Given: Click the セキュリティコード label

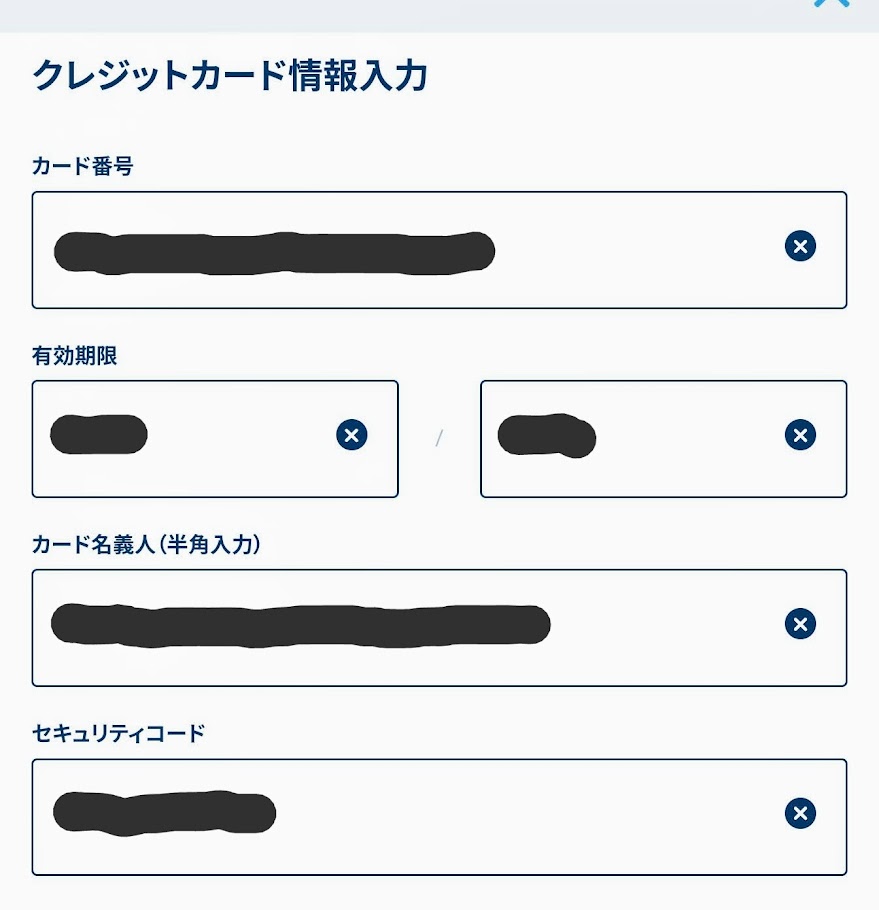Looking at the screenshot, I should click(119, 734).
